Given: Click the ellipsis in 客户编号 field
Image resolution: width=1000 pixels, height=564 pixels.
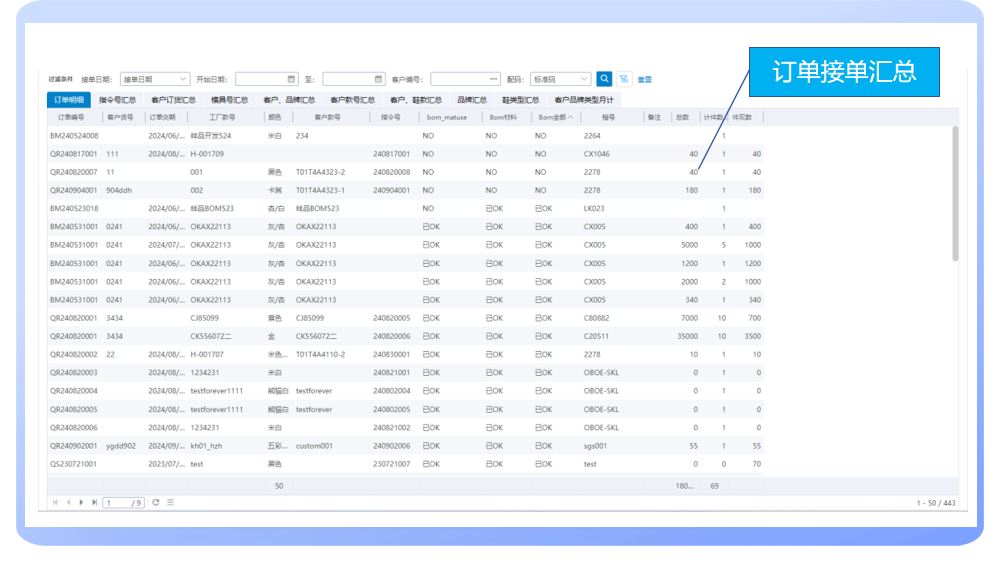Looking at the screenshot, I should click(x=494, y=79).
